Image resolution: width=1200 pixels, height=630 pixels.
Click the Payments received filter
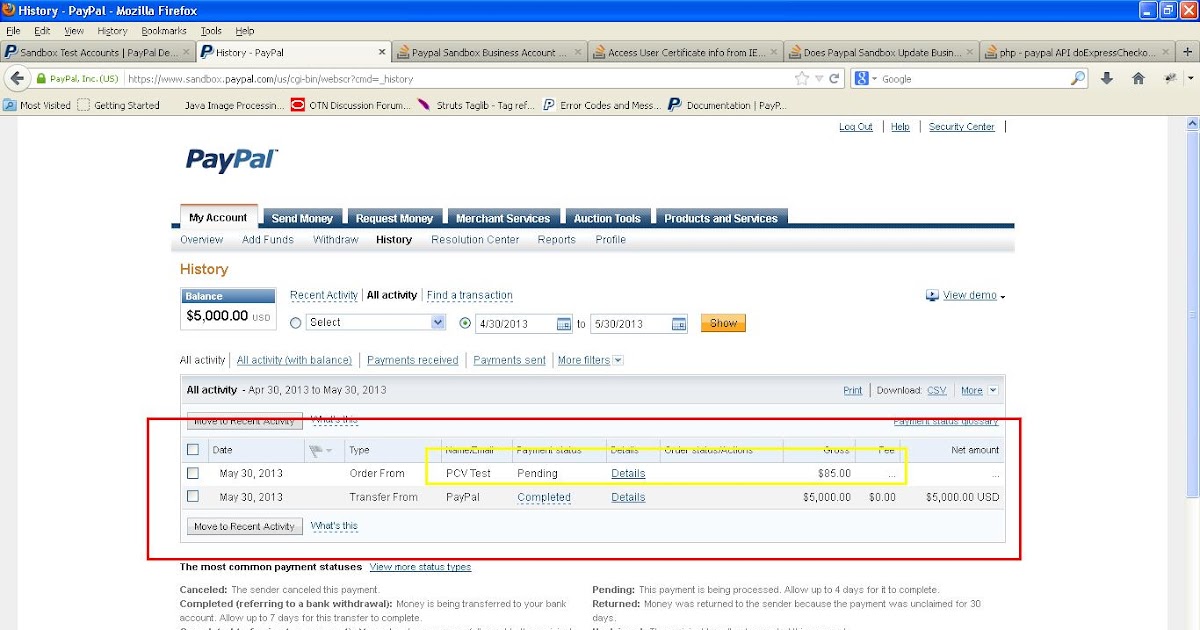pyautogui.click(x=413, y=360)
